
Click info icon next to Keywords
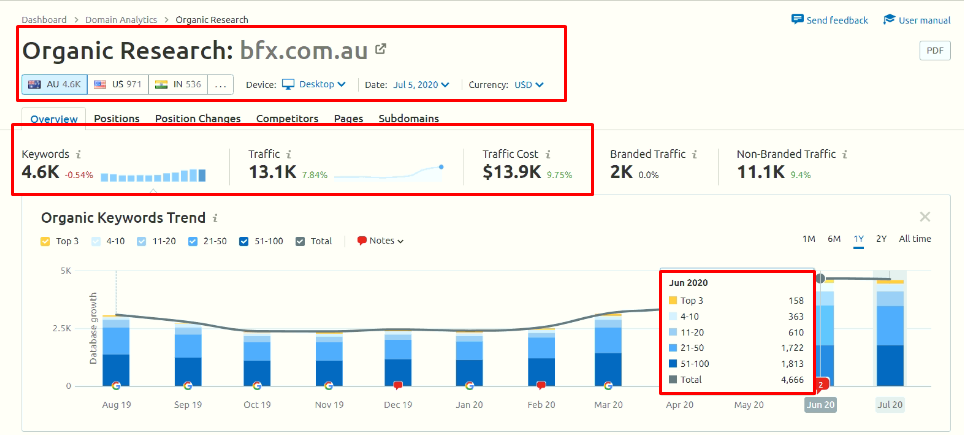77,155
